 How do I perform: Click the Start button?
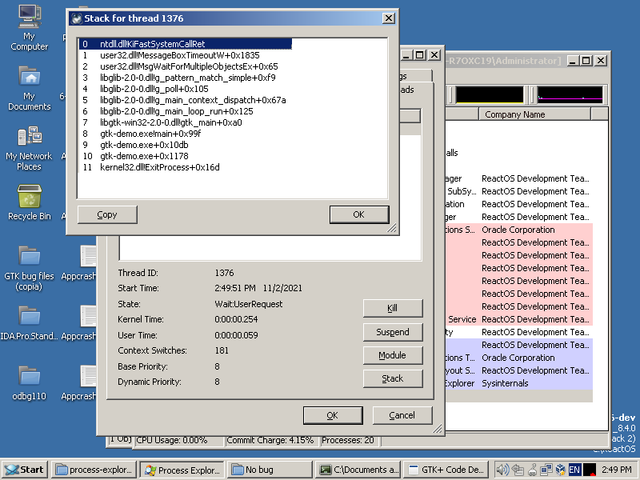tap(25, 470)
